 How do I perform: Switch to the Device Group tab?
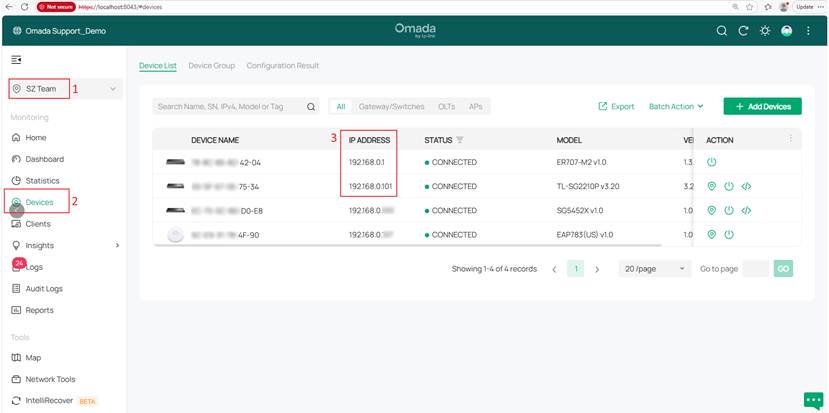(x=211, y=66)
